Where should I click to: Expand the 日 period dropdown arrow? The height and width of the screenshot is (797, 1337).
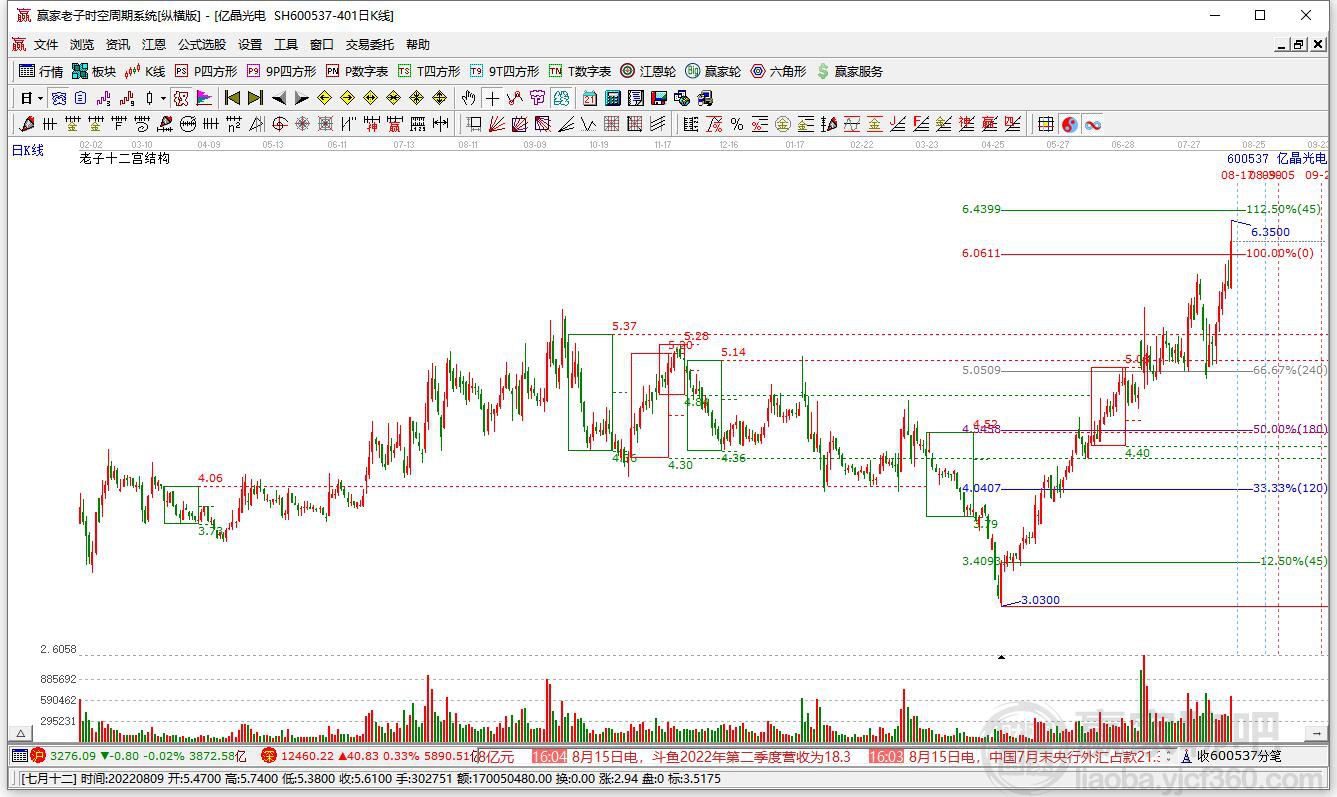(x=41, y=98)
